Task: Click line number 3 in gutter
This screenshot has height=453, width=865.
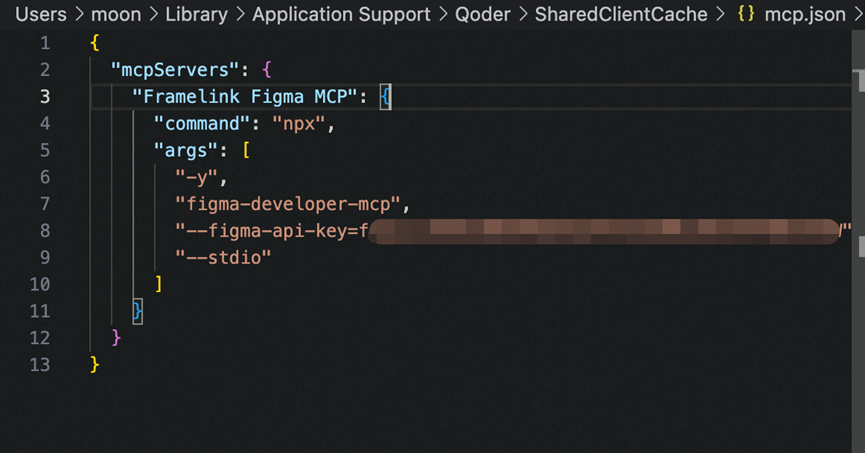Action: click(45, 97)
